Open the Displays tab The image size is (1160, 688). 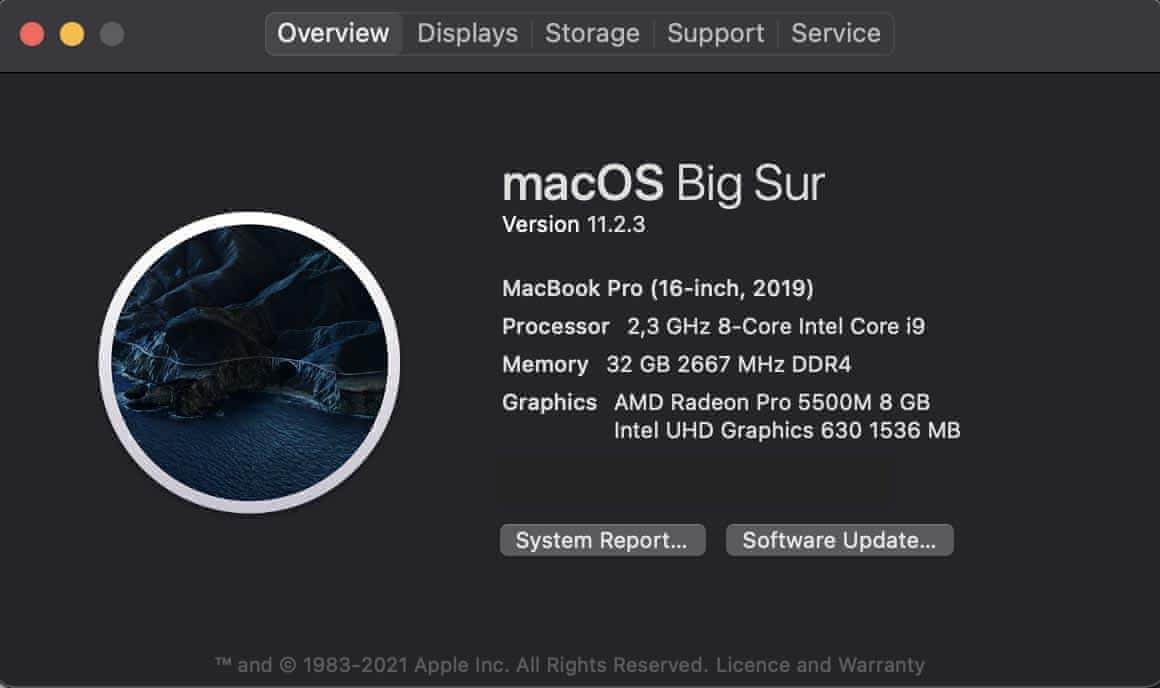[x=467, y=33]
